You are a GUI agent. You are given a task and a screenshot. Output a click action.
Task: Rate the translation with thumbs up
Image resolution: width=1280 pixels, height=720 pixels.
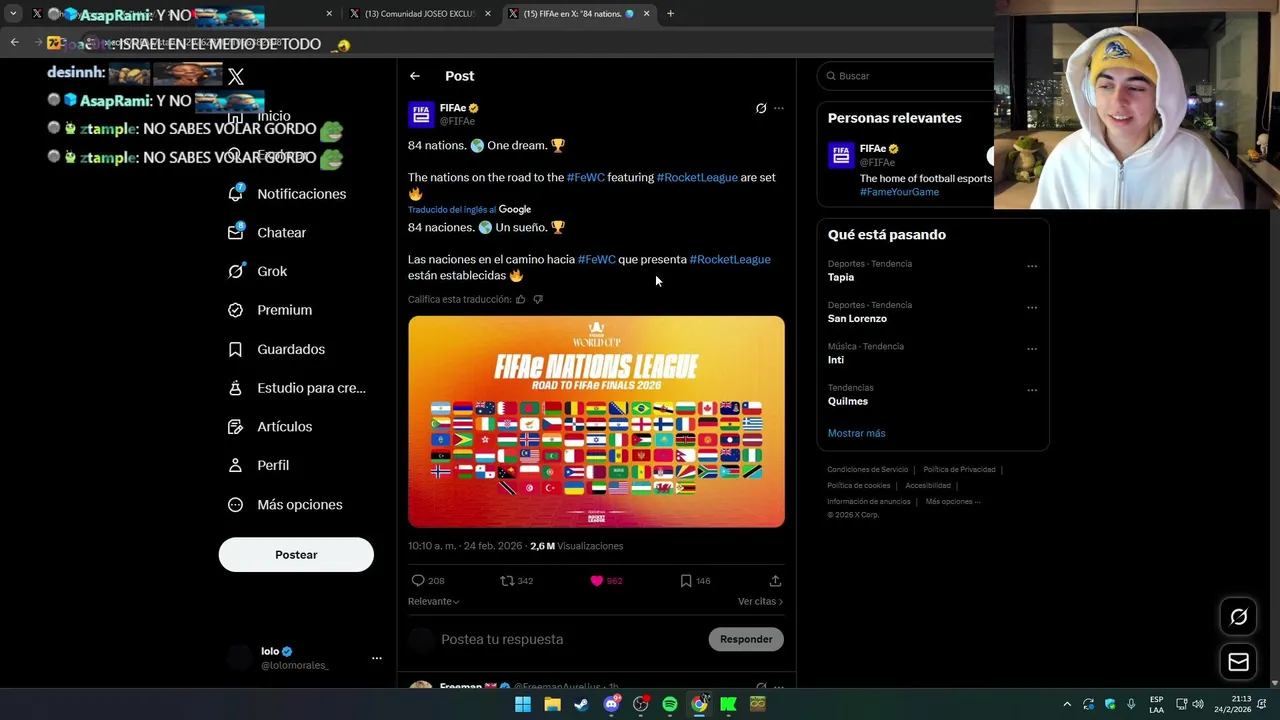coord(520,299)
